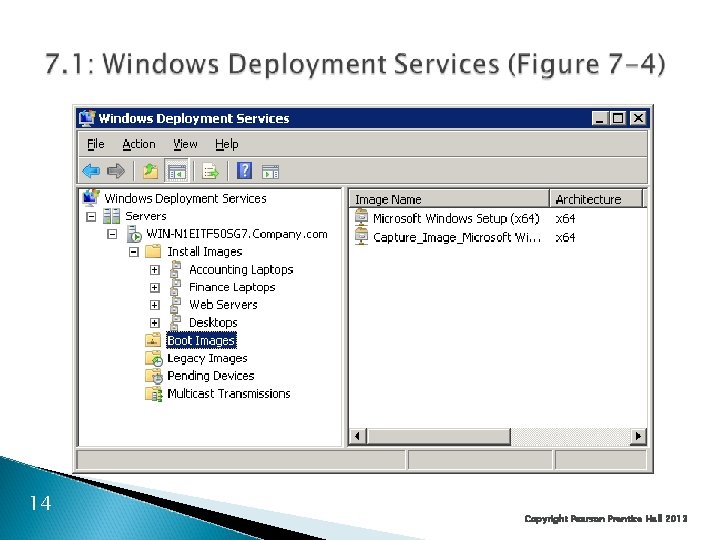The image size is (720, 540).
Task: Select the Web Servers tree item
Action: point(223,304)
